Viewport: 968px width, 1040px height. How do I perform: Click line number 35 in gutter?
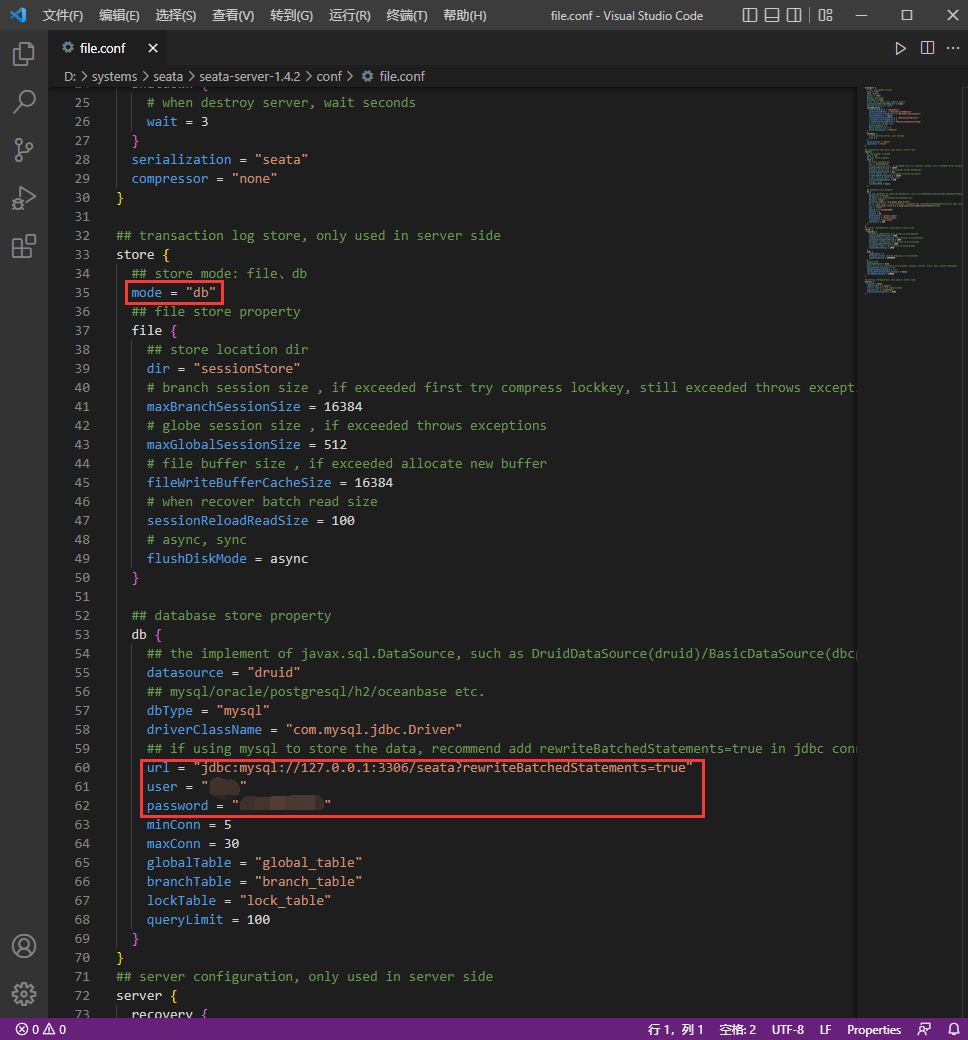(x=82, y=292)
